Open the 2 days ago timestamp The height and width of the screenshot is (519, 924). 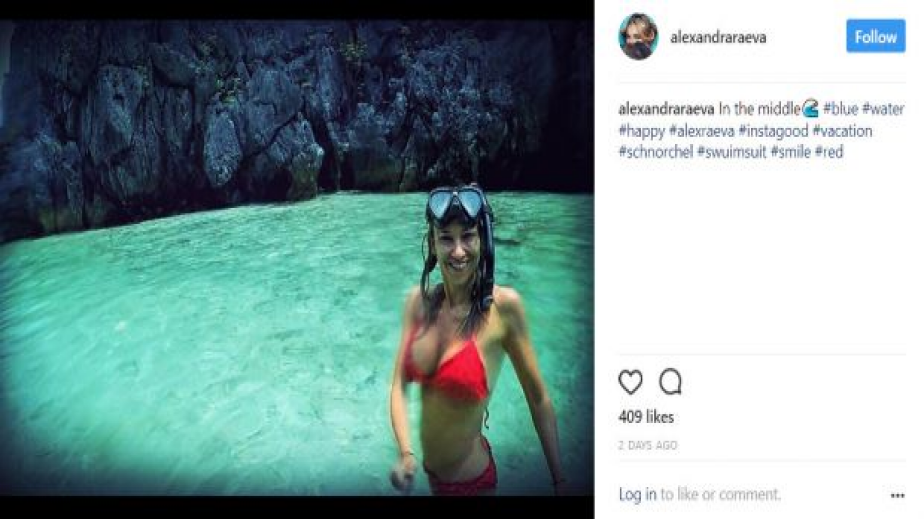coord(648,445)
